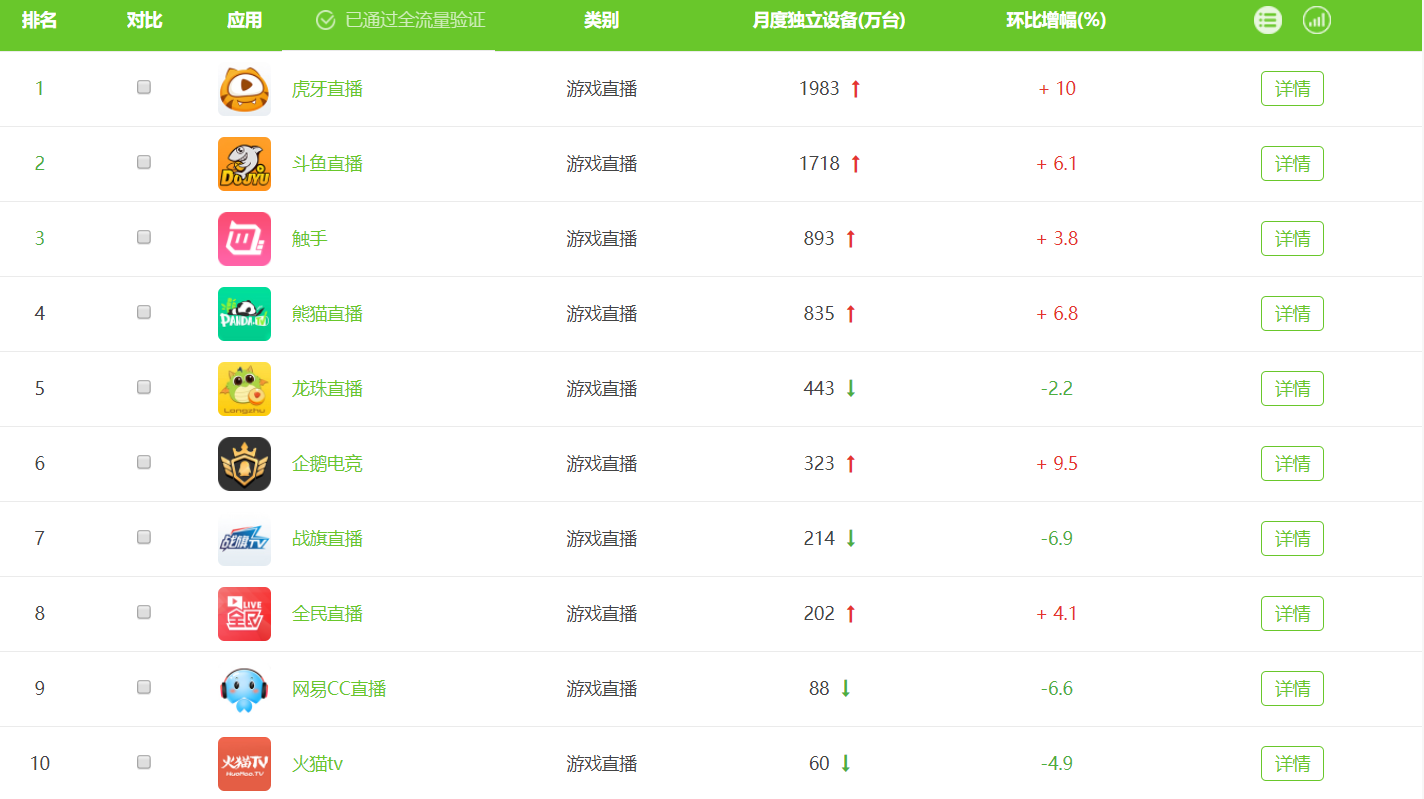Open the 龙珠直播 app icon
Screen dimensions: 1424x799
point(244,389)
